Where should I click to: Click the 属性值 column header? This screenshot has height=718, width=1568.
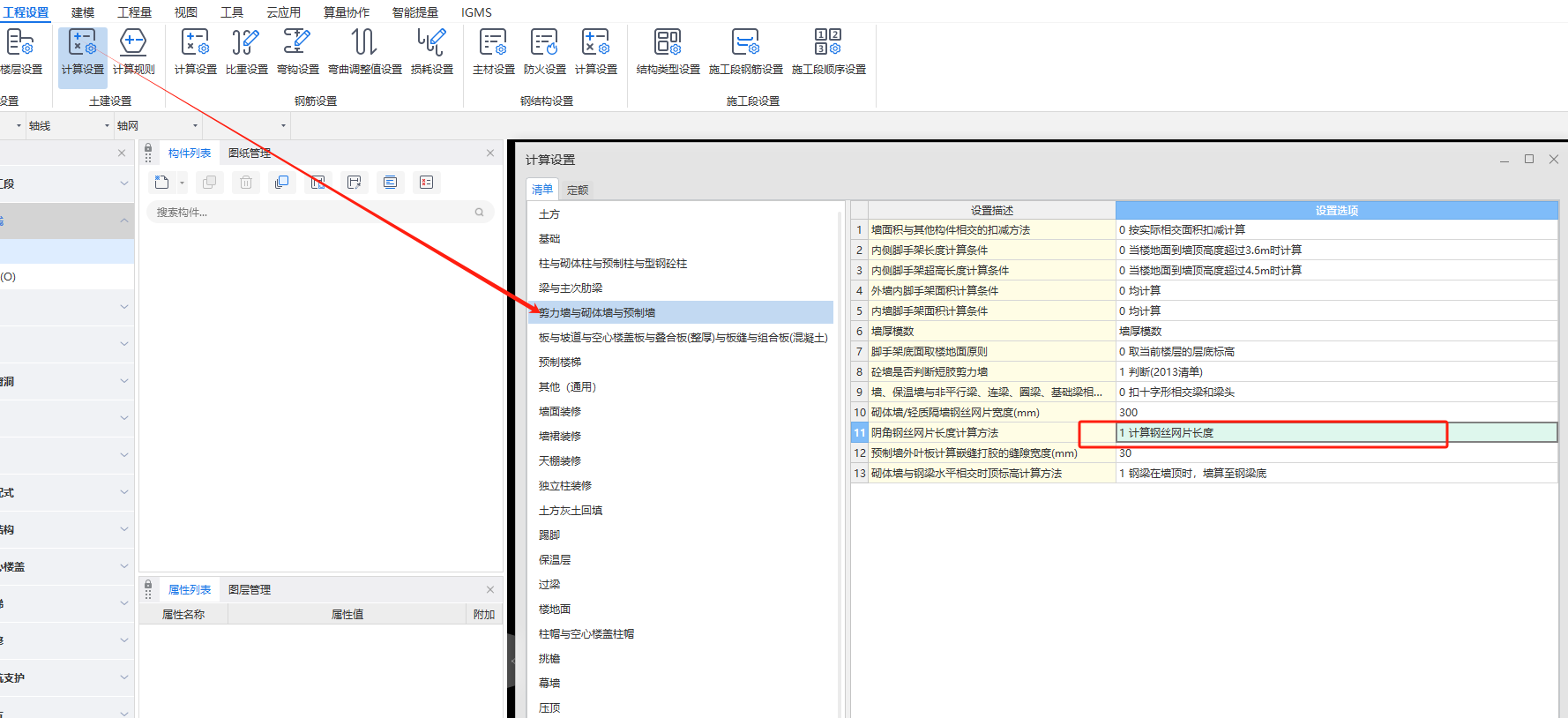click(x=347, y=614)
